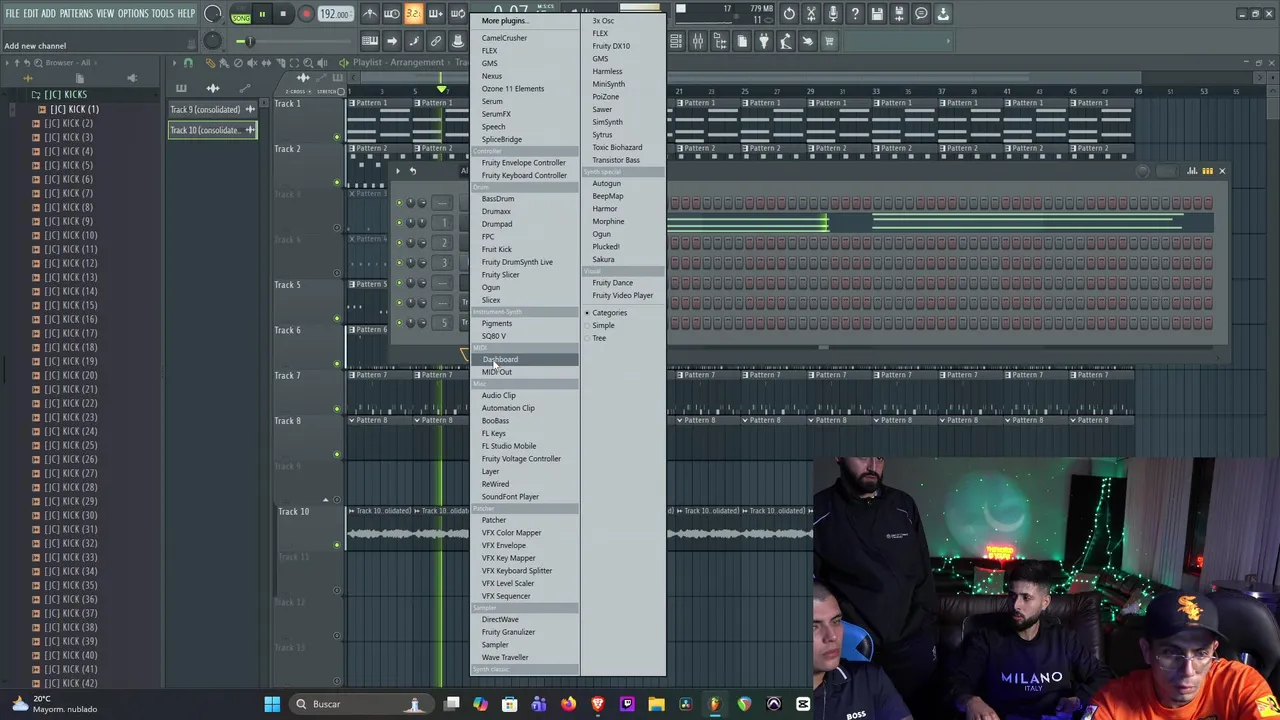Open the OPTIONS menu
The image size is (1280, 720).
click(133, 14)
